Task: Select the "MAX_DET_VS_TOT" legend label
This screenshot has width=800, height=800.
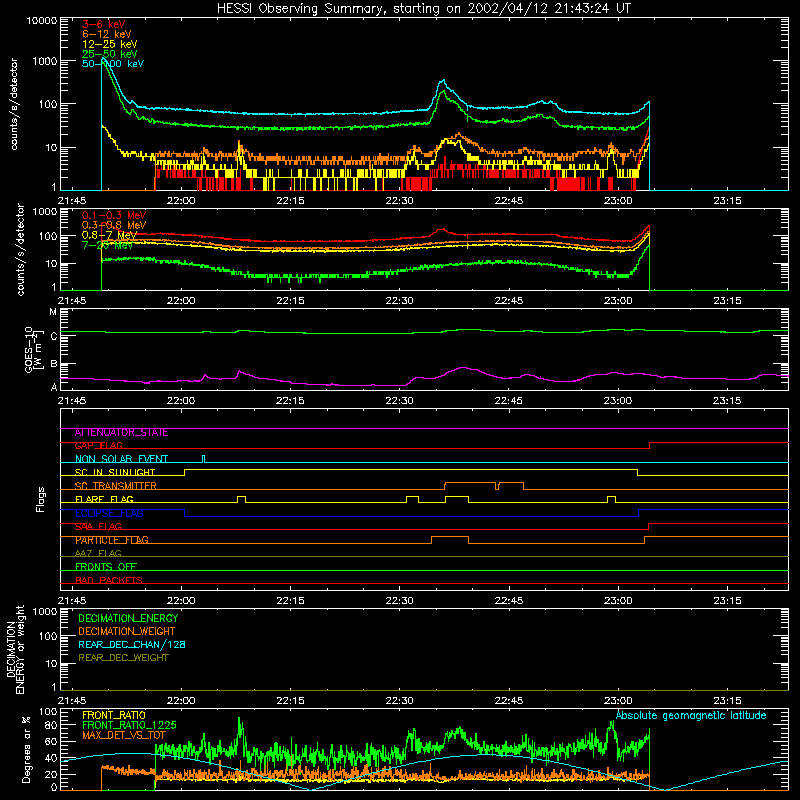Action: click(x=124, y=735)
